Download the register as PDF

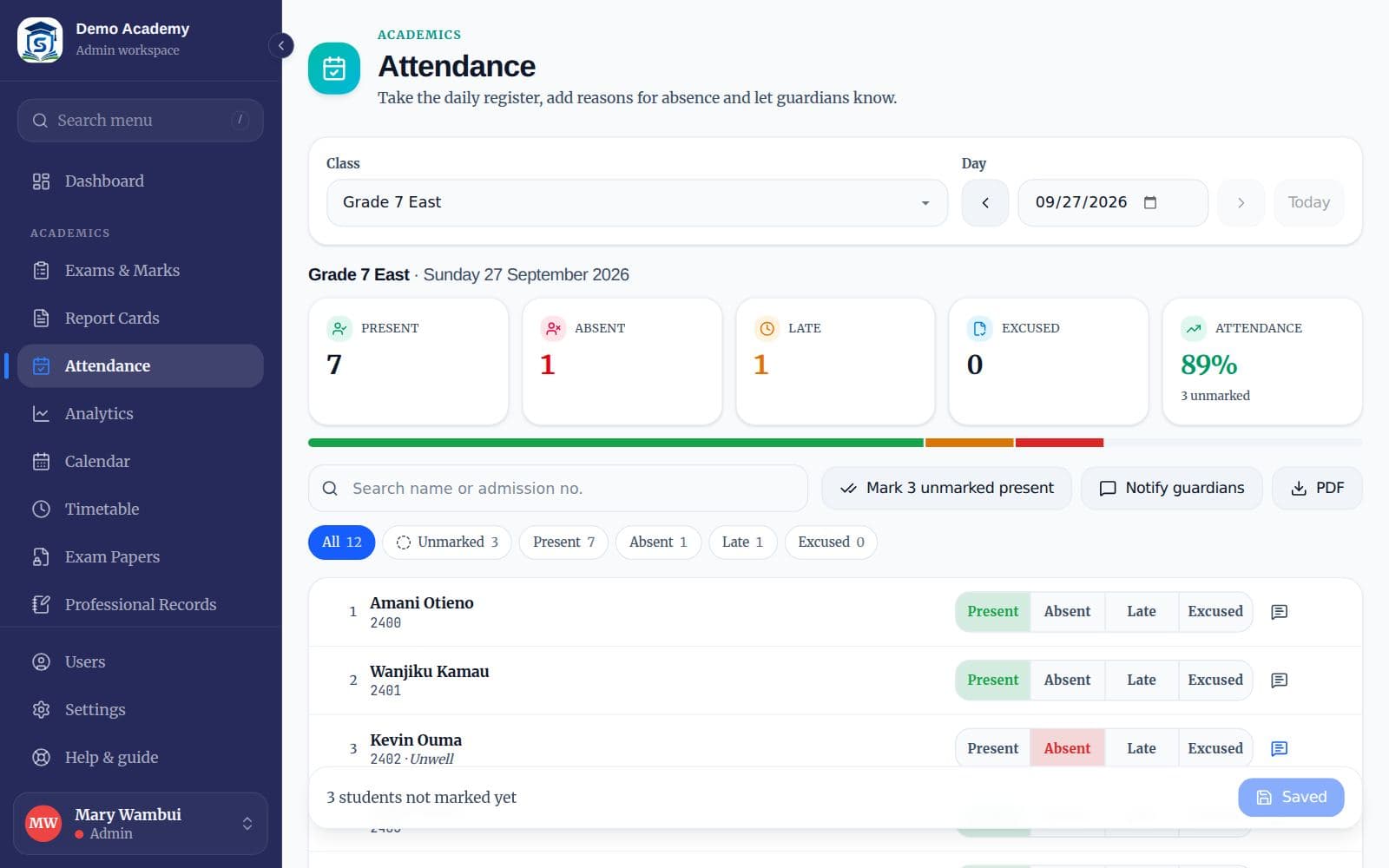(1317, 489)
